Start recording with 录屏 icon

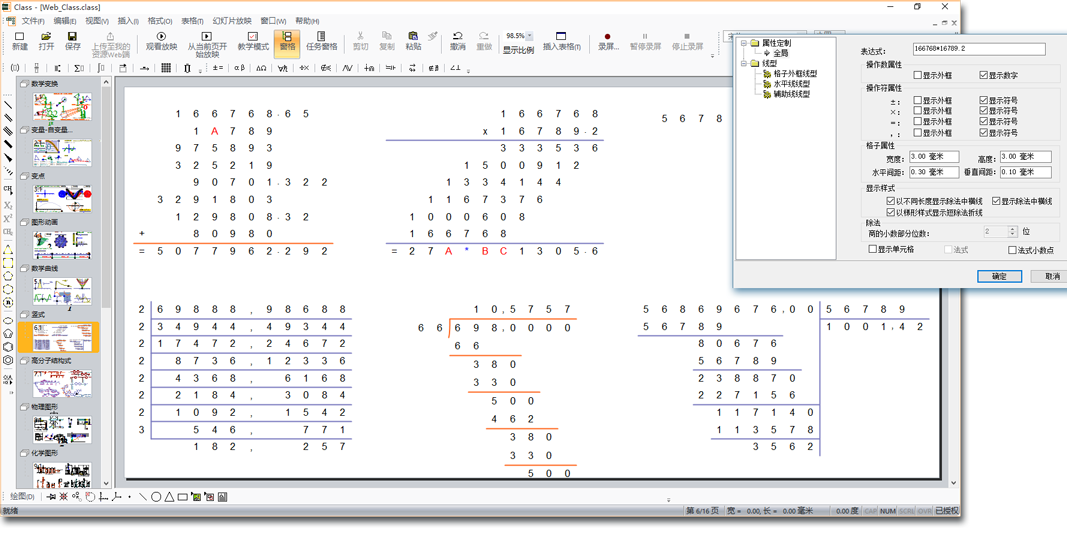tap(607, 40)
